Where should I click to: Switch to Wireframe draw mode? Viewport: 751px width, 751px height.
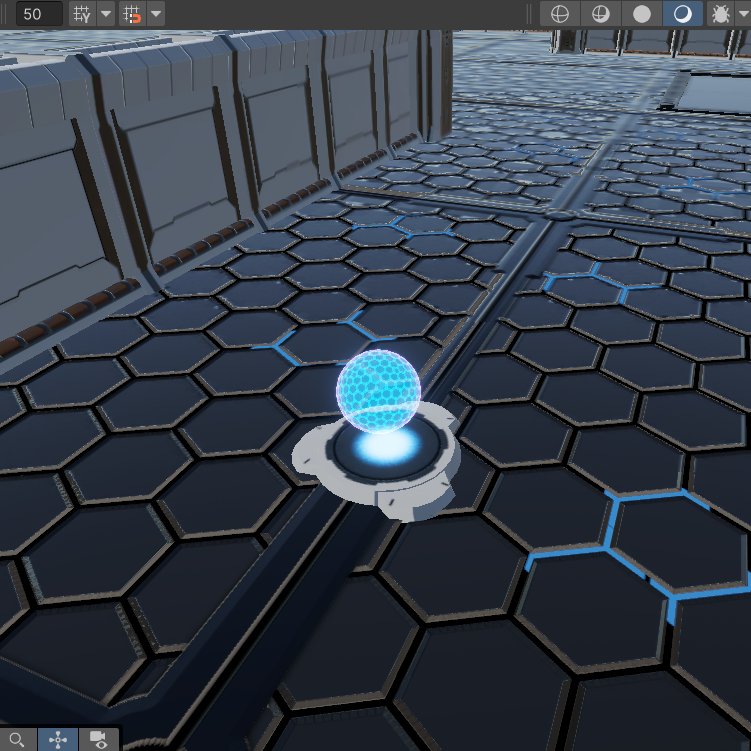click(560, 14)
